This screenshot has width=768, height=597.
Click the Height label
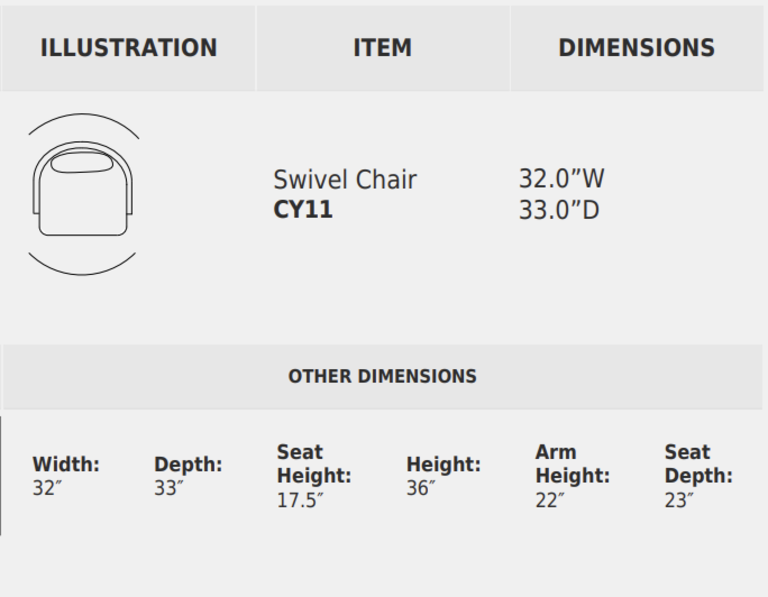click(443, 464)
